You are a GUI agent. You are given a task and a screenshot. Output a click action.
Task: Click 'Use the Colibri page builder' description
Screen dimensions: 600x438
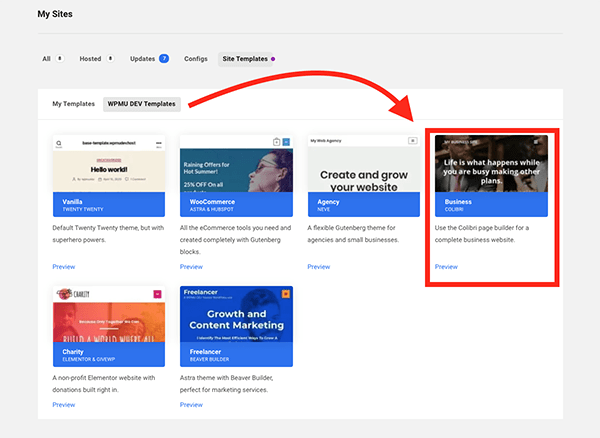[x=482, y=234]
